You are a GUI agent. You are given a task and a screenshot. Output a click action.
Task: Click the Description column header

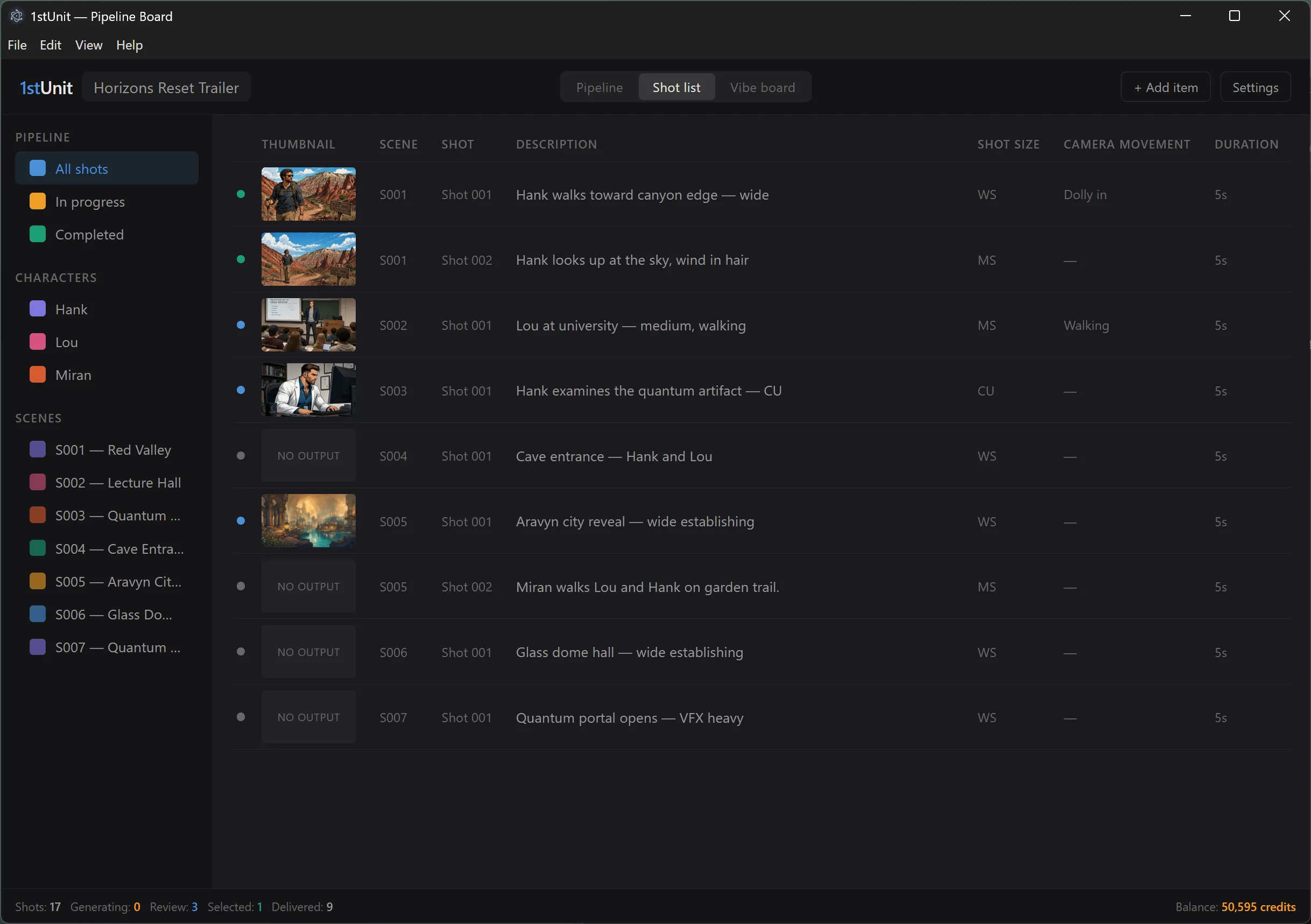point(556,144)
